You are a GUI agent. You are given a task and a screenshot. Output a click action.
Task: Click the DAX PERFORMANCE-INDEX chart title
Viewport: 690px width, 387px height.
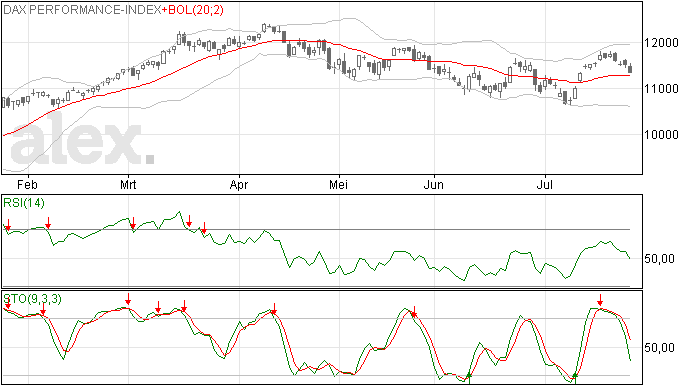[82, 9]
